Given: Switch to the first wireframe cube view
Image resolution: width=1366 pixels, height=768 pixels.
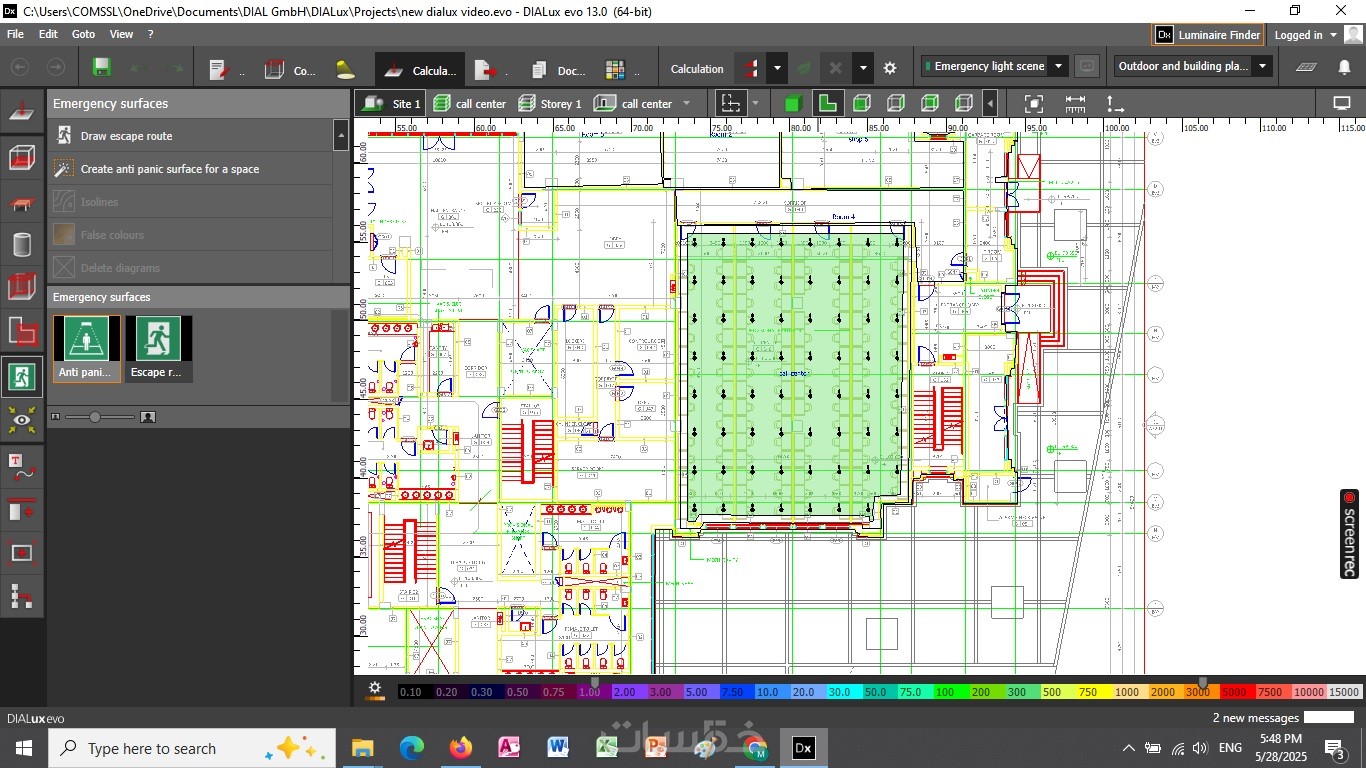Looking at the screenshot, I should [x=861, y=104].
